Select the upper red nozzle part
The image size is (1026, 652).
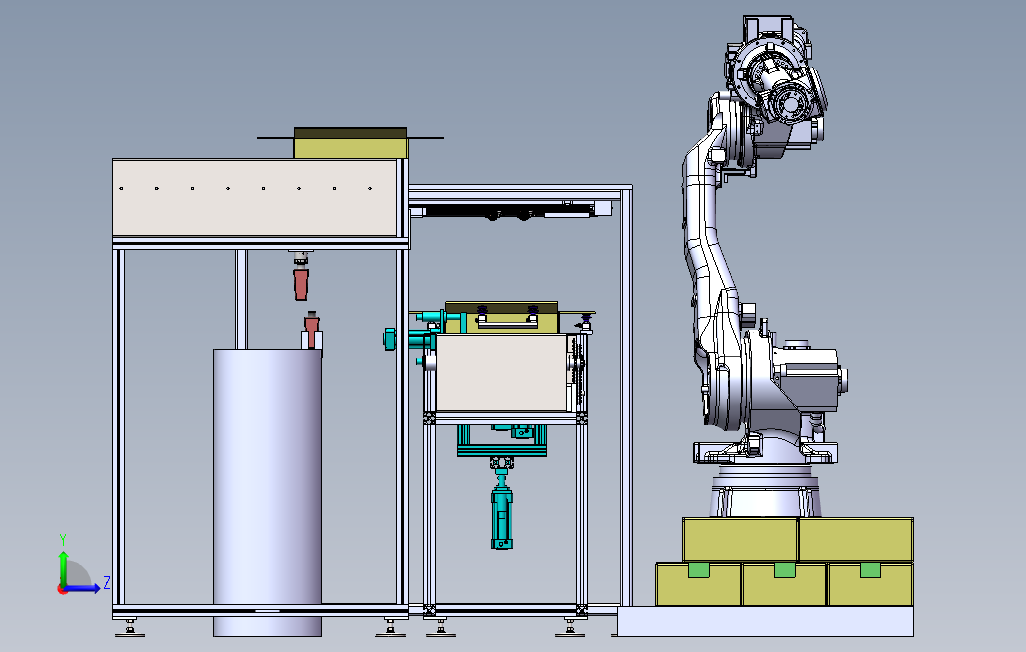300,283
